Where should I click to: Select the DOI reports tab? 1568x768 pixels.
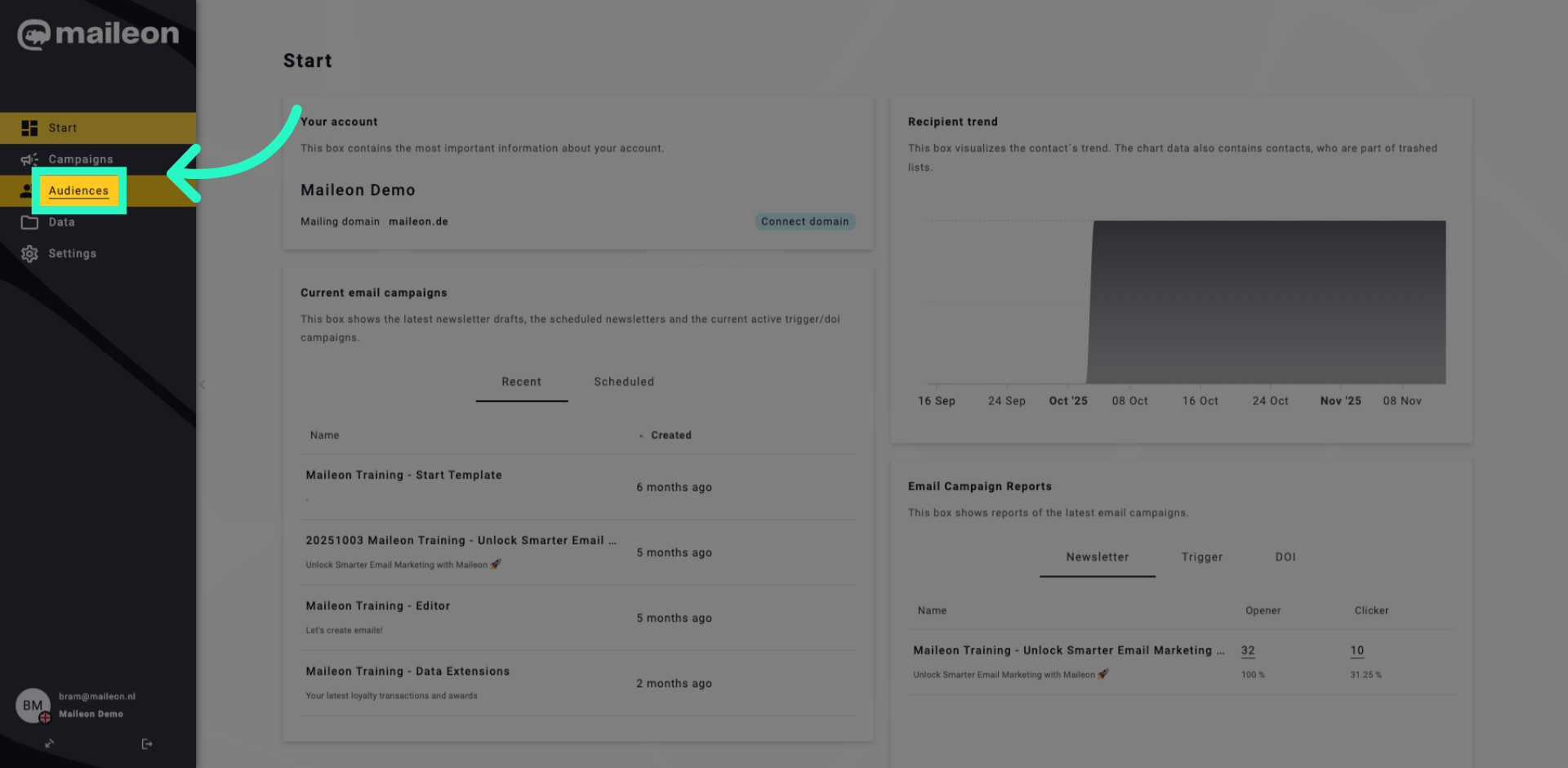coord(1285,557)
